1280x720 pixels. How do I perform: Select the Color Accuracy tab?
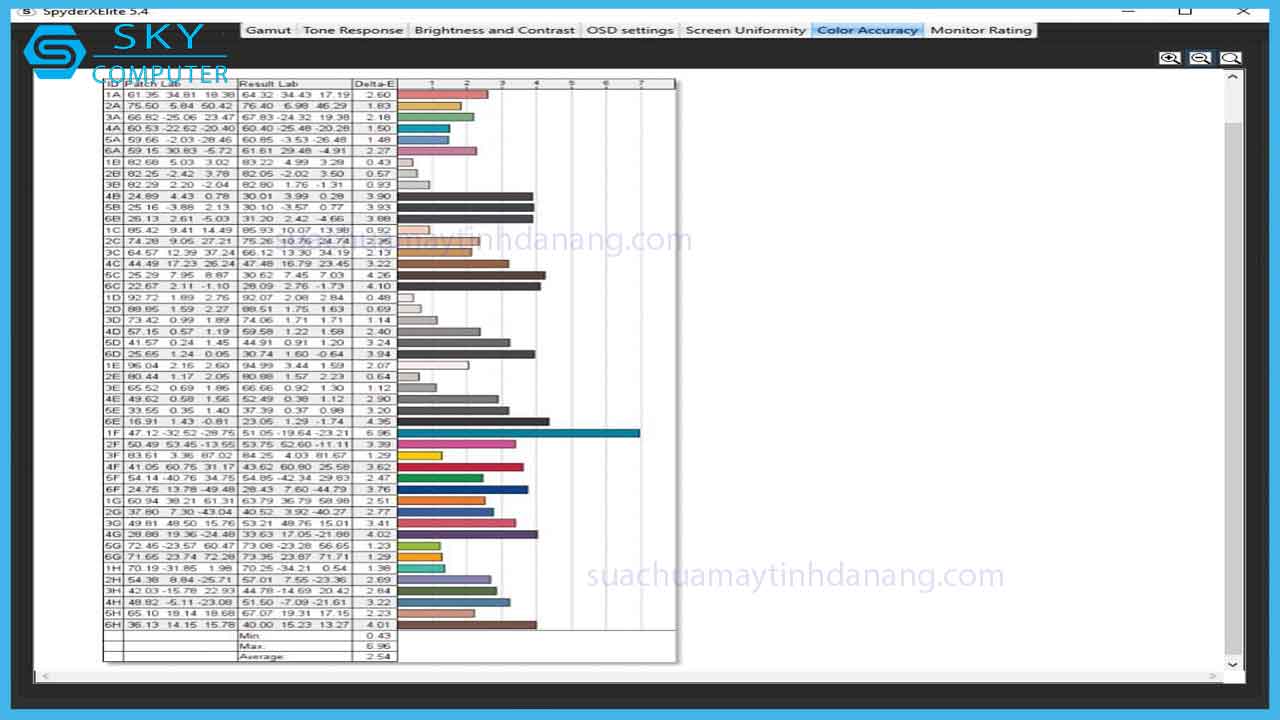[x=867, y=30]
